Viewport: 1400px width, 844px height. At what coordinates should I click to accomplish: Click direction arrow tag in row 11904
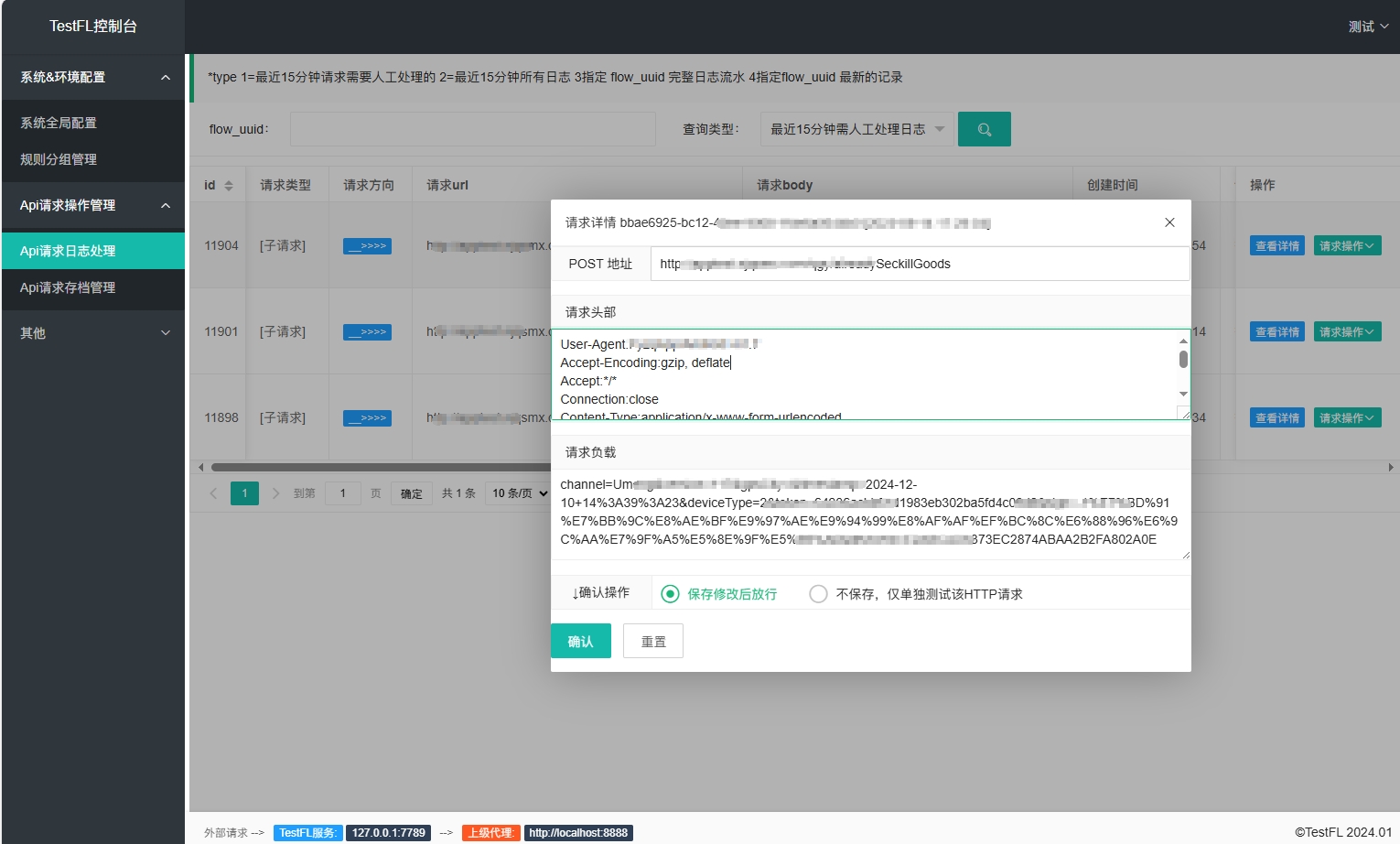[x=367, y=245]
